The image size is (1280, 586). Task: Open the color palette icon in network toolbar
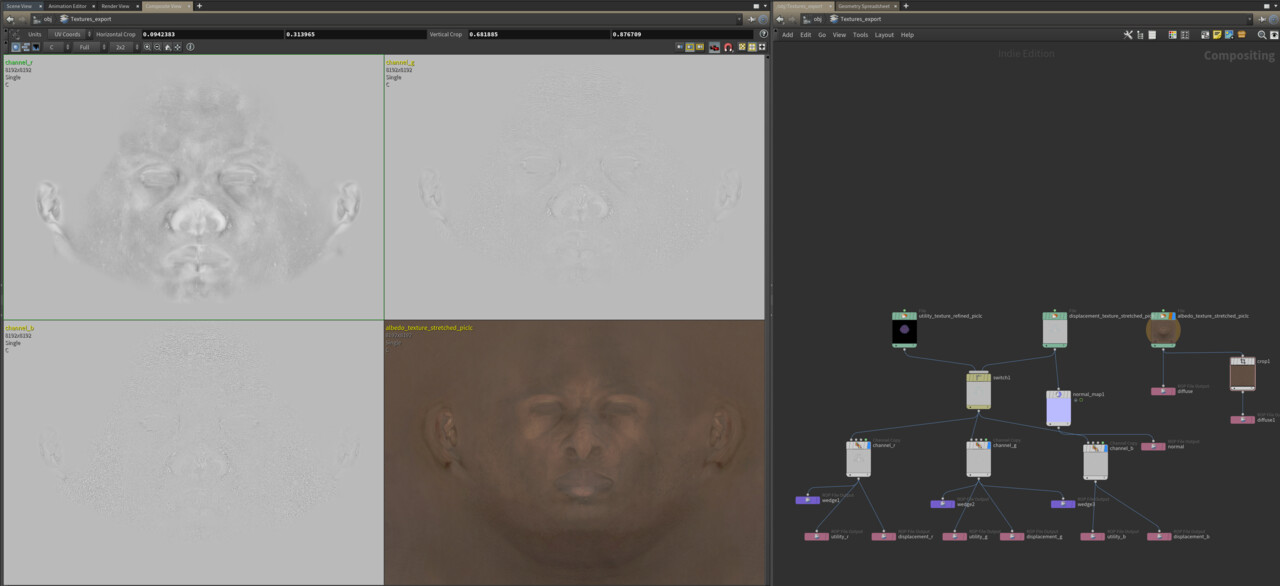point(1172,34)
